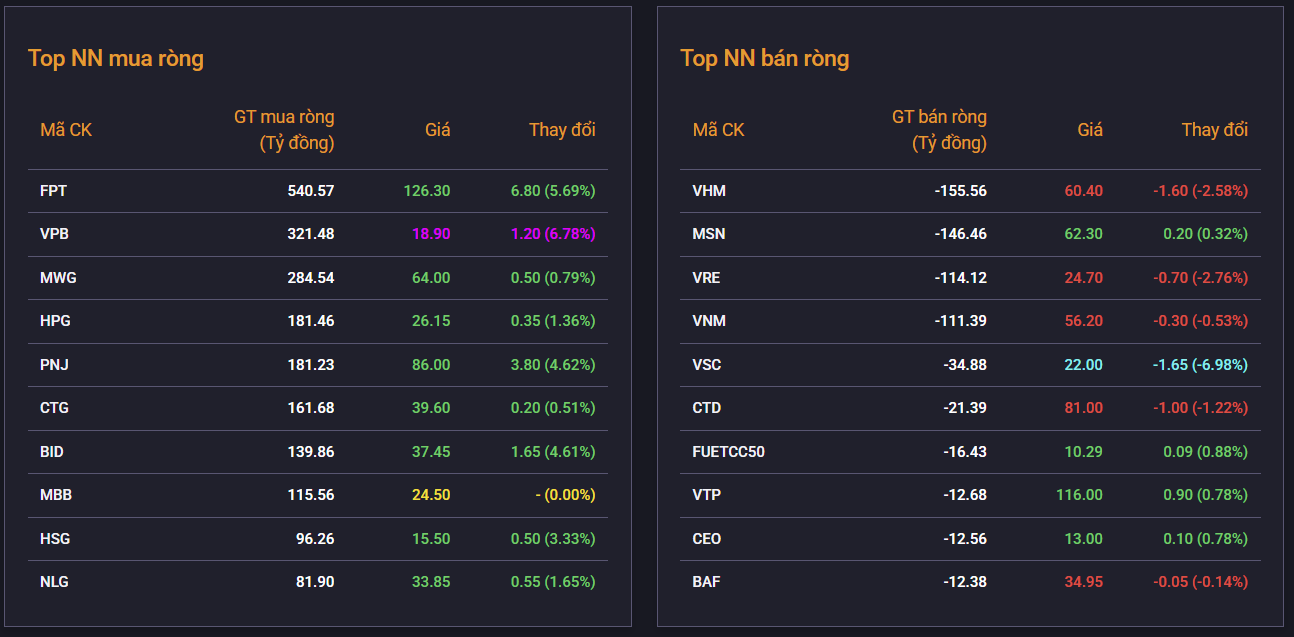1294x637 pixels.
Task: Click the "Top NN bán ròng" table title
Action: [765, 58]
